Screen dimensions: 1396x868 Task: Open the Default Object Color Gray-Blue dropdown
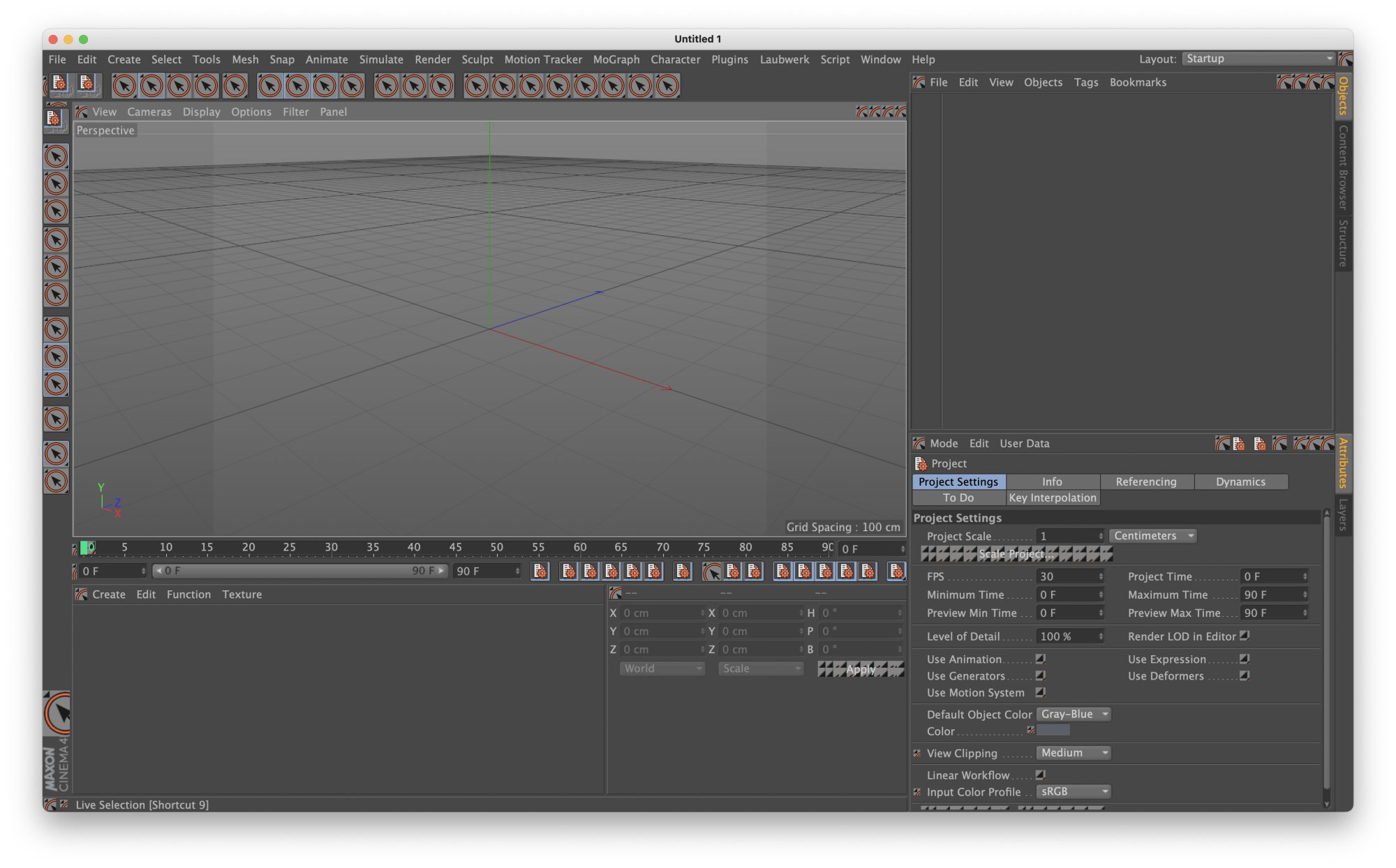1073,714
